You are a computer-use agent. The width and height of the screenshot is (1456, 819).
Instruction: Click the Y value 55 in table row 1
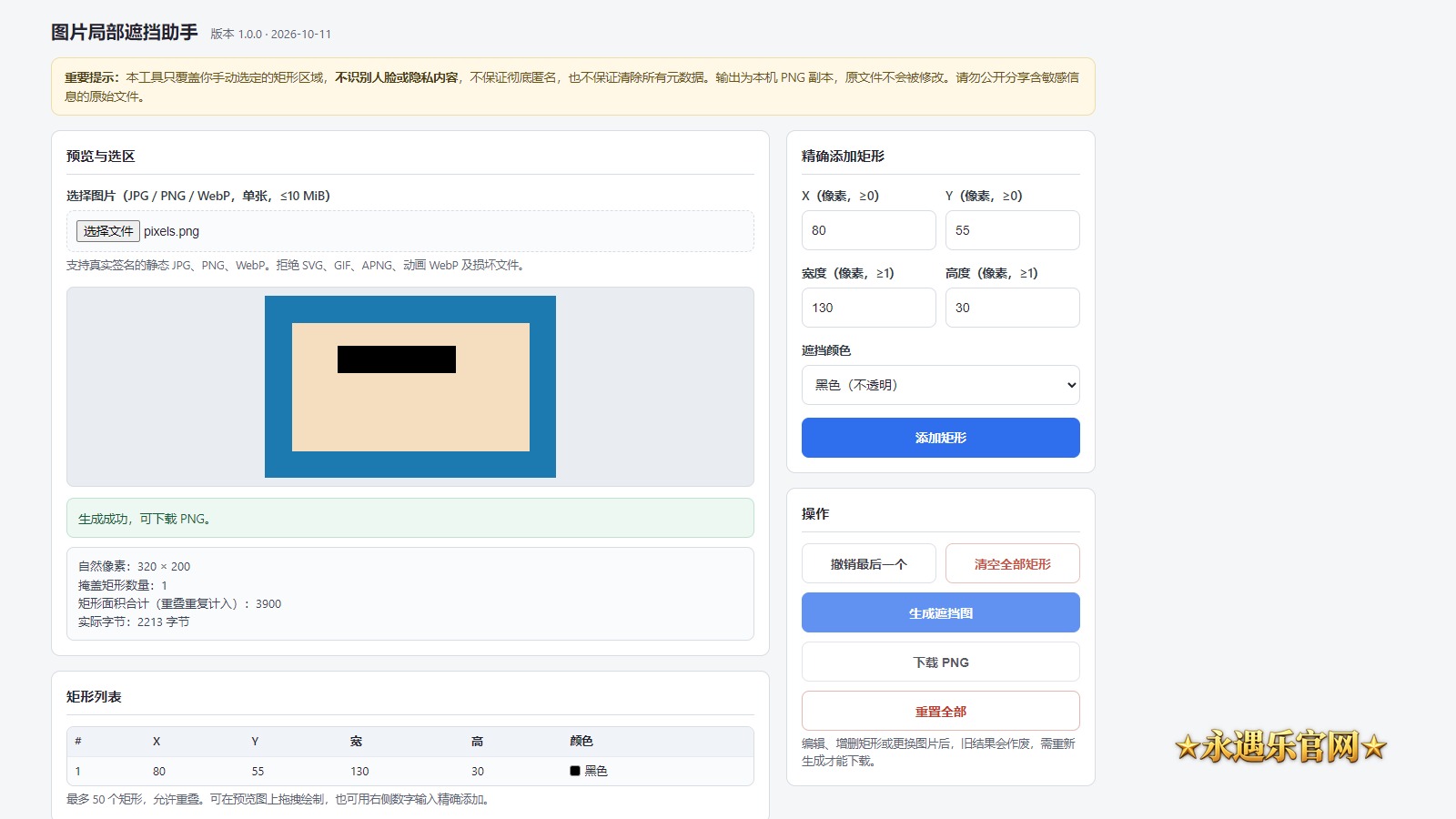[x=258, y=771]
